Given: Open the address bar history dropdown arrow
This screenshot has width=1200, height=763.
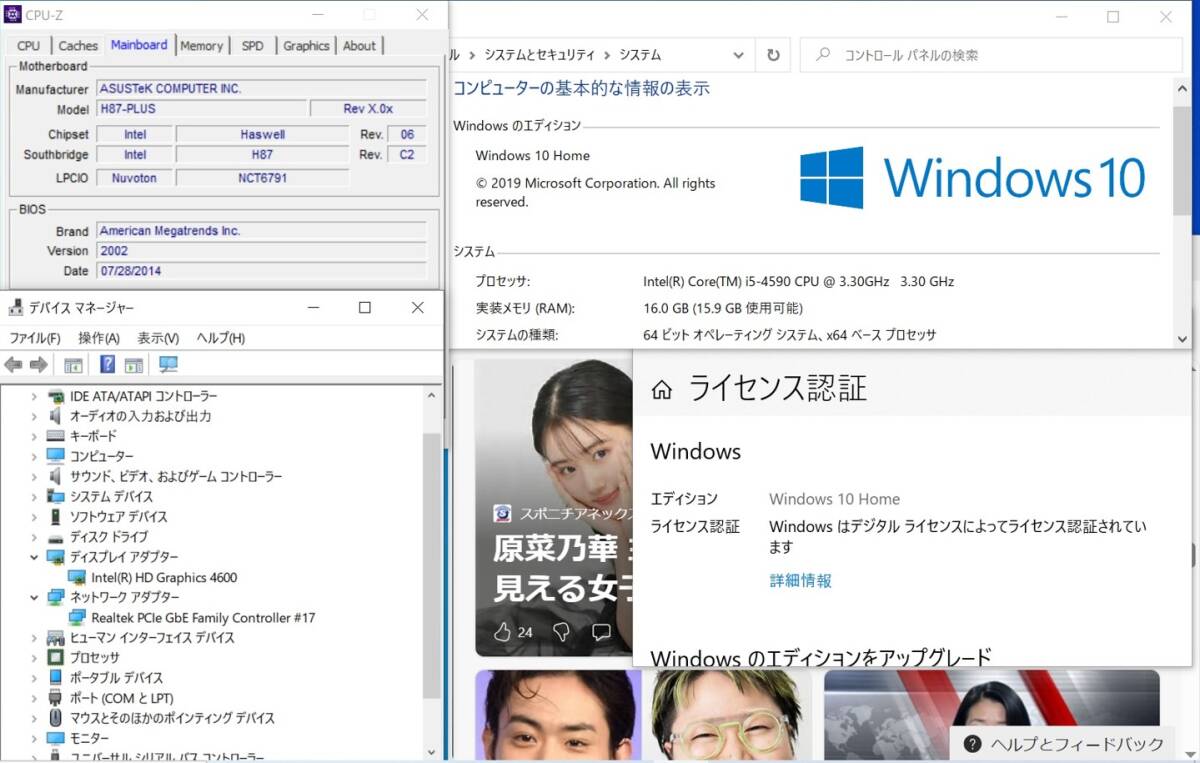Looking at the screenshot, I should (x=739, y=55).
